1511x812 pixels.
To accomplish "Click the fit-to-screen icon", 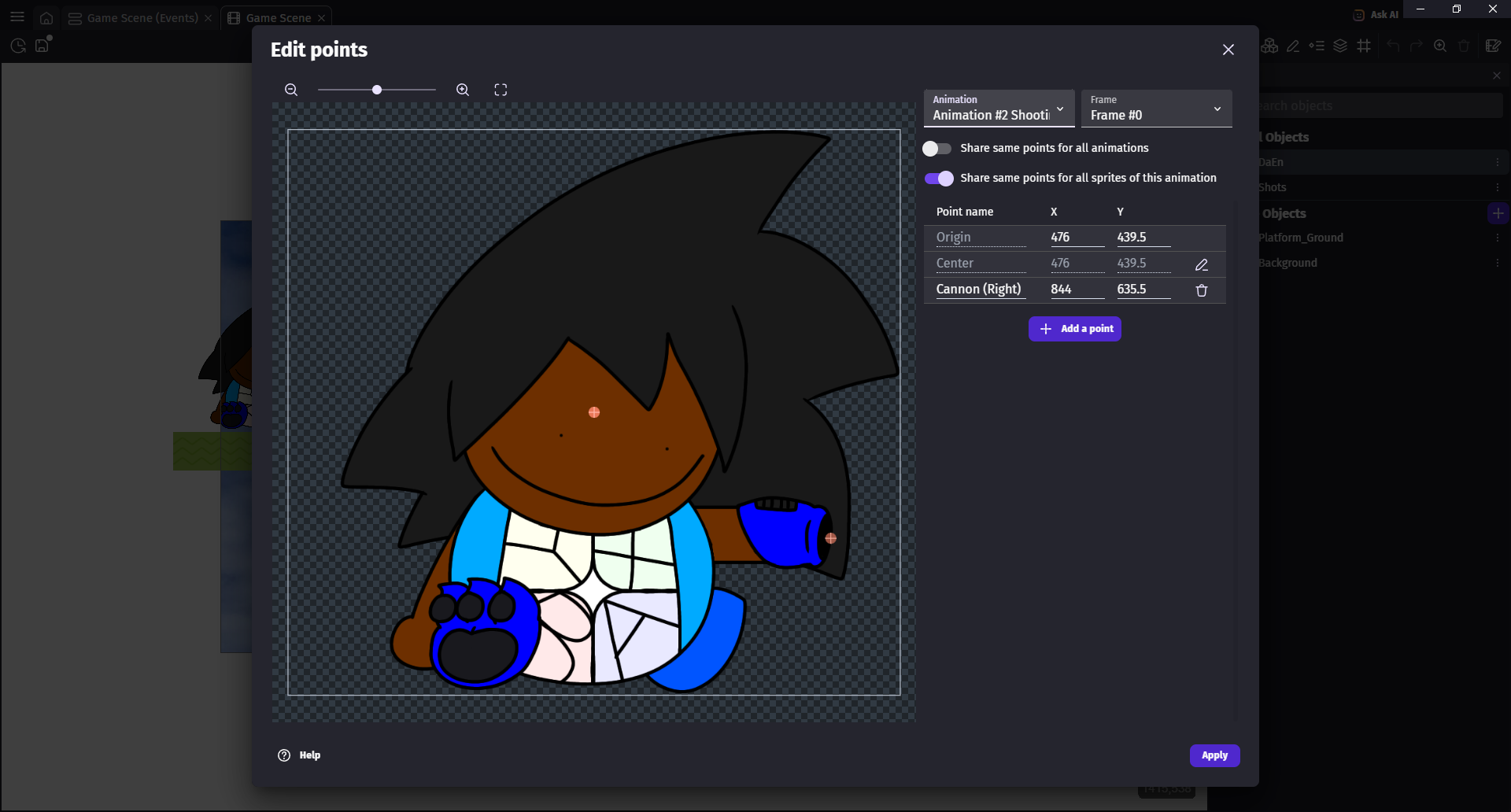I will click(501, 90).
